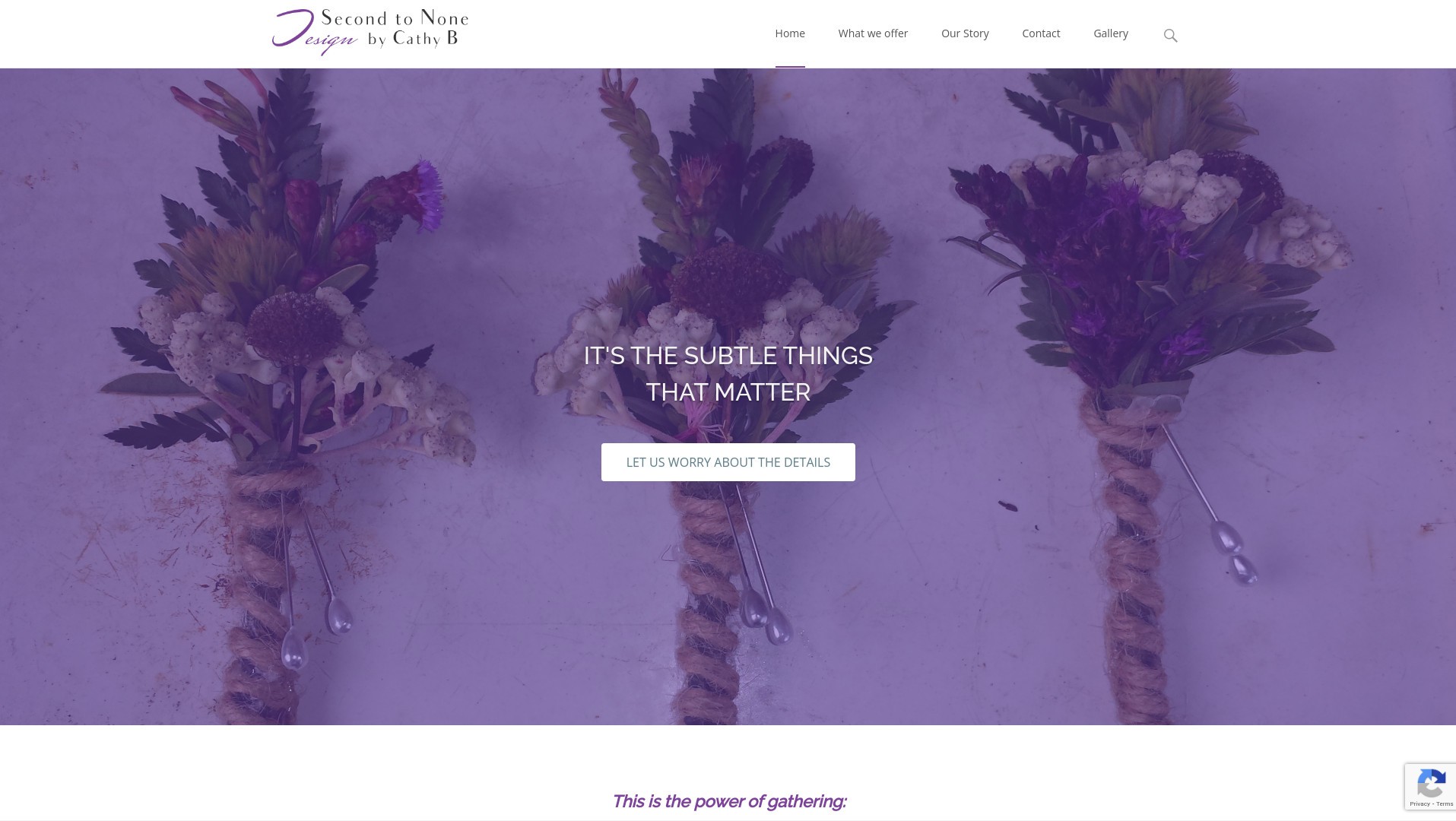Click the It's The Subtle Things heading
Image resolution: width=1456 pixels, height=821 pixels.
click(728, 374)
